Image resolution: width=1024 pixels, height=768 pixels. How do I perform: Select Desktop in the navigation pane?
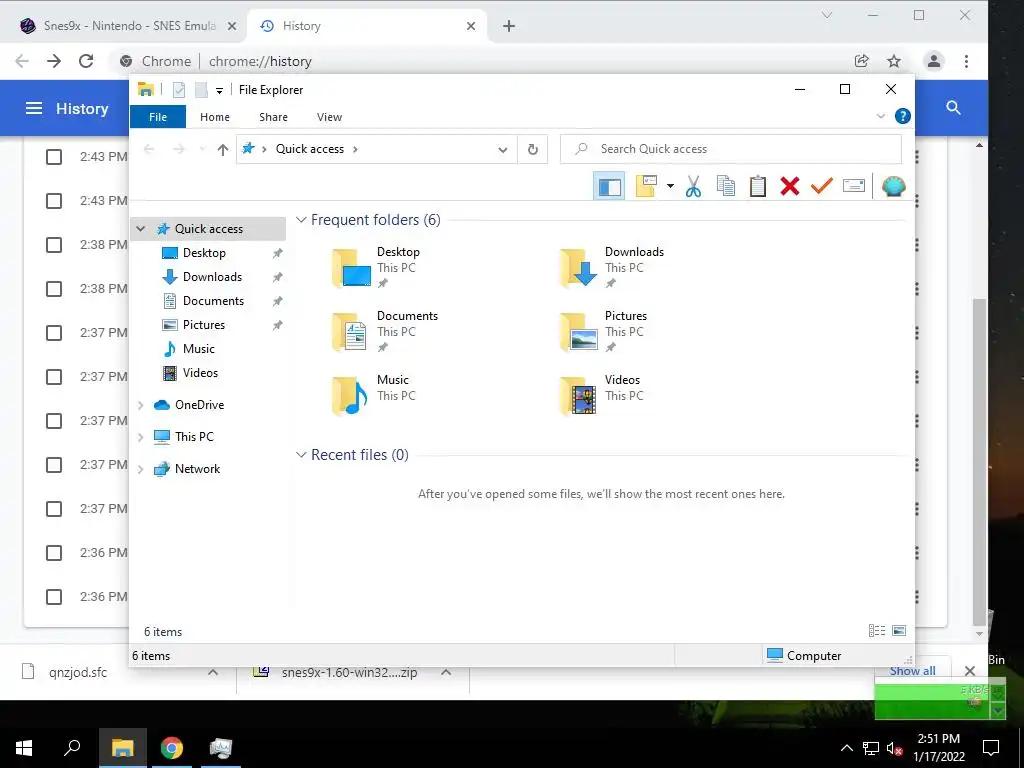[x=204, y=253]
